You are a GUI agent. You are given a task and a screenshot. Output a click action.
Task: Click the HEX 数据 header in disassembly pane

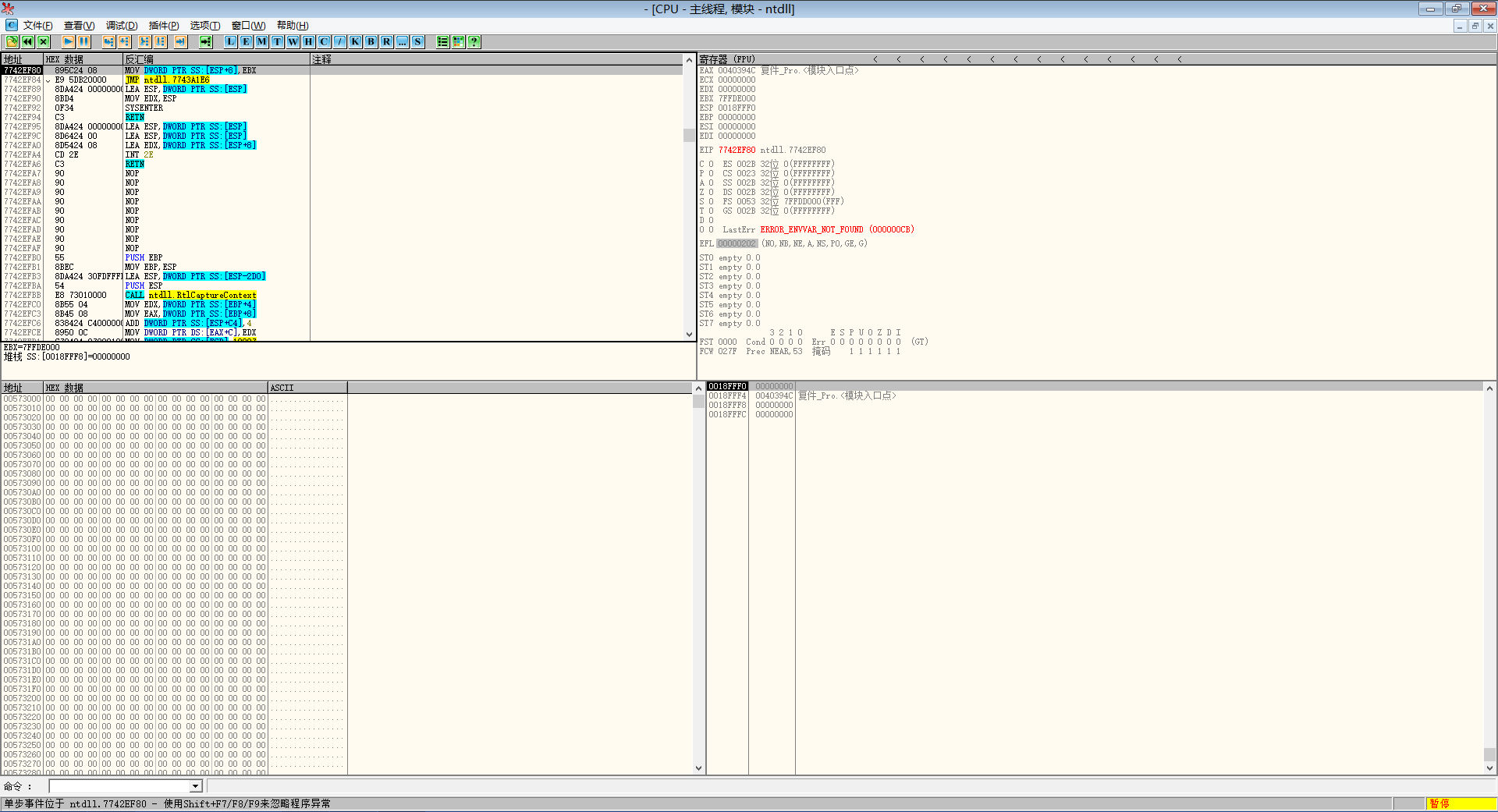coord(83,59)
